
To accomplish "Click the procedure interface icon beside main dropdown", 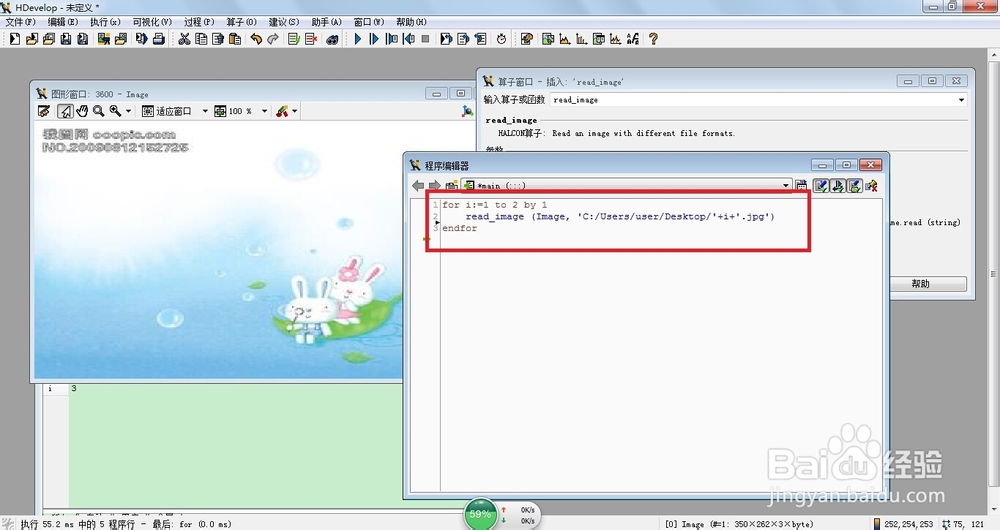I will point(801,186).
